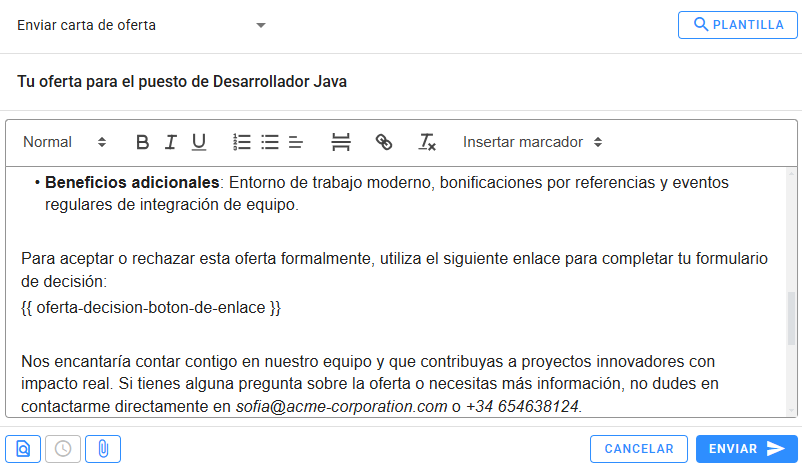Cancel the email with CANCELAR
Screen dimensions: 802x470
tap(638, 449)
